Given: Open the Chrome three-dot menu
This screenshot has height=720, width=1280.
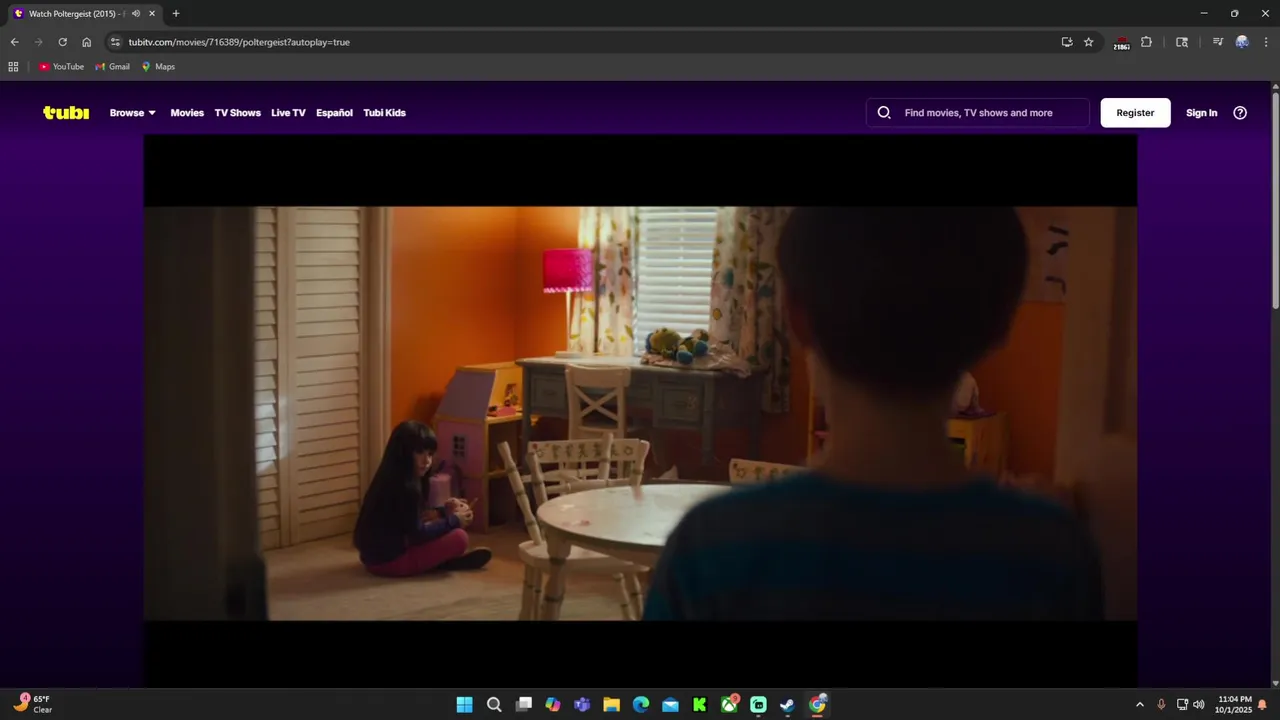Looking at the screenshot, I should coord(1265,42).
